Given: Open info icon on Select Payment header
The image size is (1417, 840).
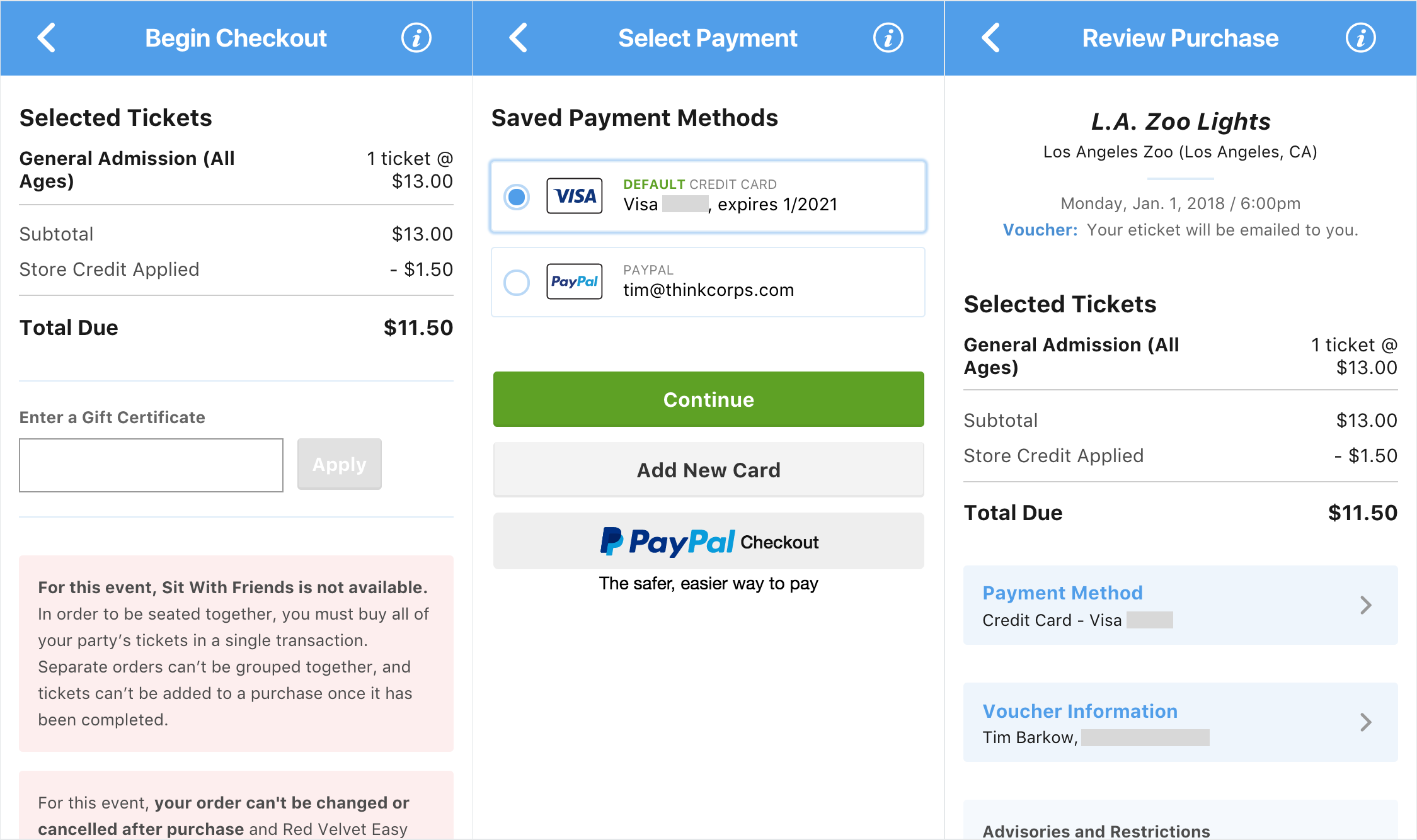Looking at the screenshot, I should coord(888,38).
